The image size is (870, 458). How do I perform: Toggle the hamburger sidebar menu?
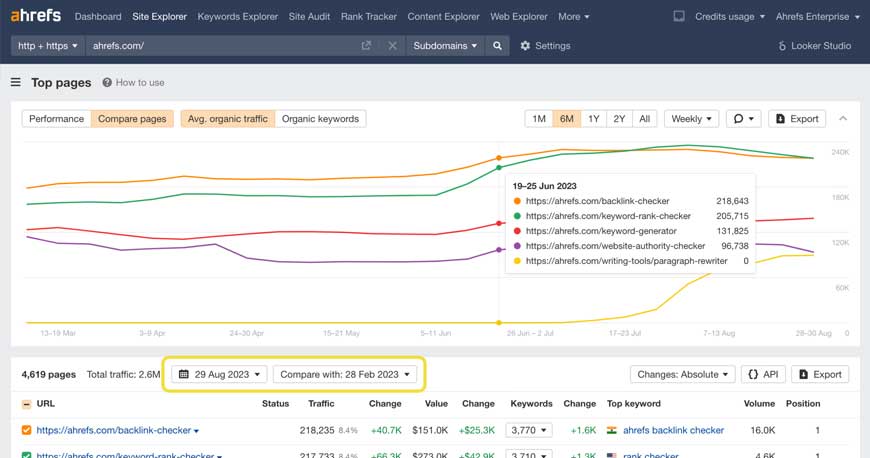16,82
